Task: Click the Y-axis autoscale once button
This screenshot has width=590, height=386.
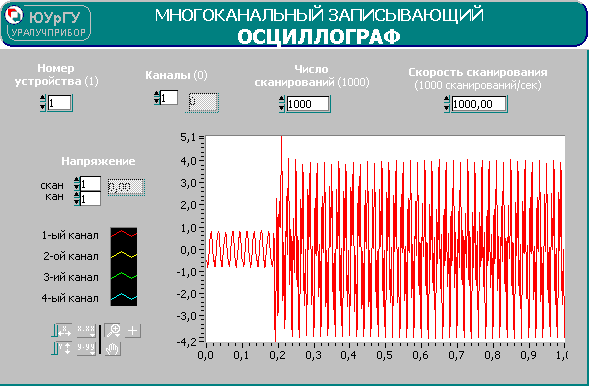Action: (65, 349)
